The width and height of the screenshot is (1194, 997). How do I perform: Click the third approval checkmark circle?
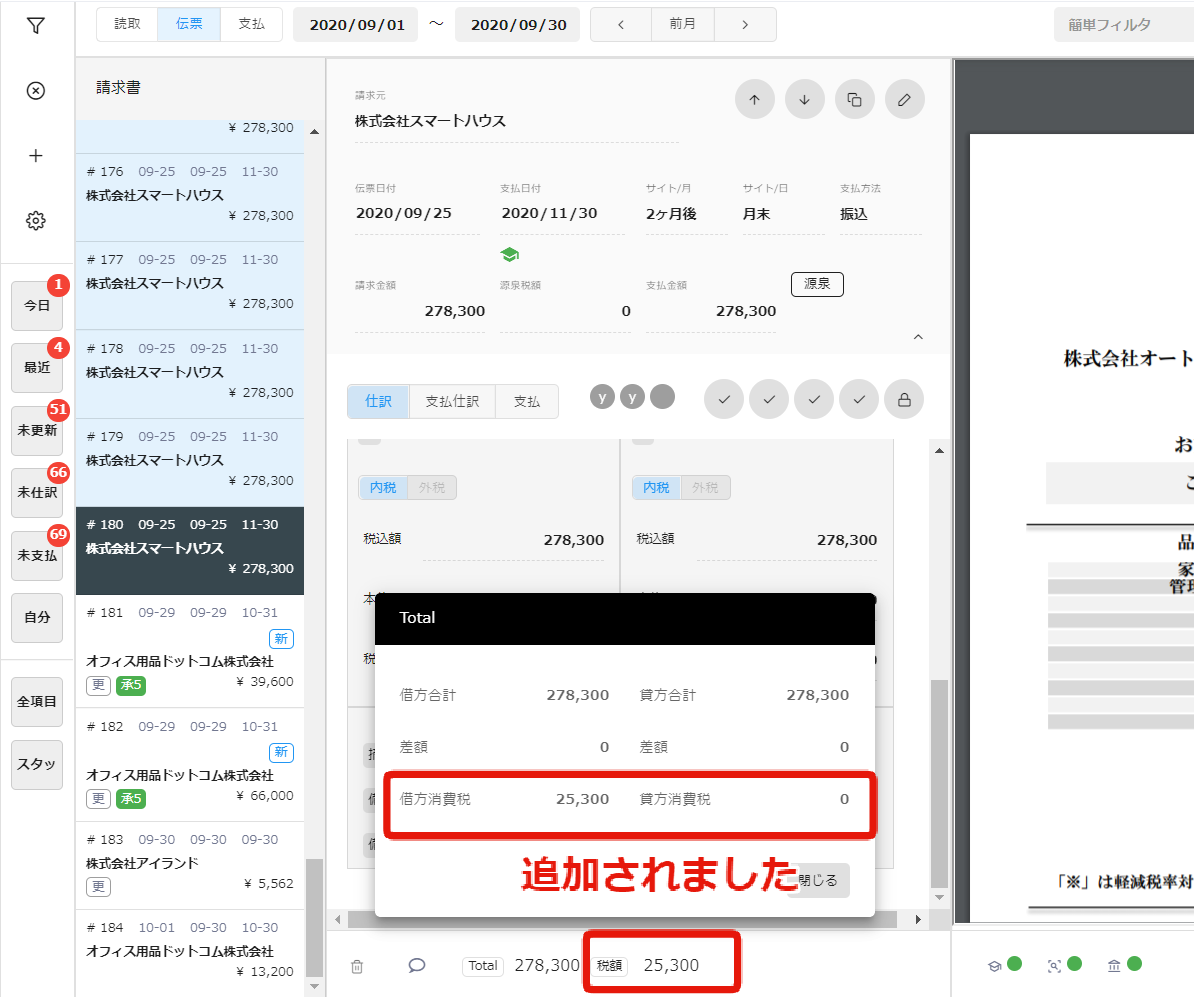coord(814,399)
